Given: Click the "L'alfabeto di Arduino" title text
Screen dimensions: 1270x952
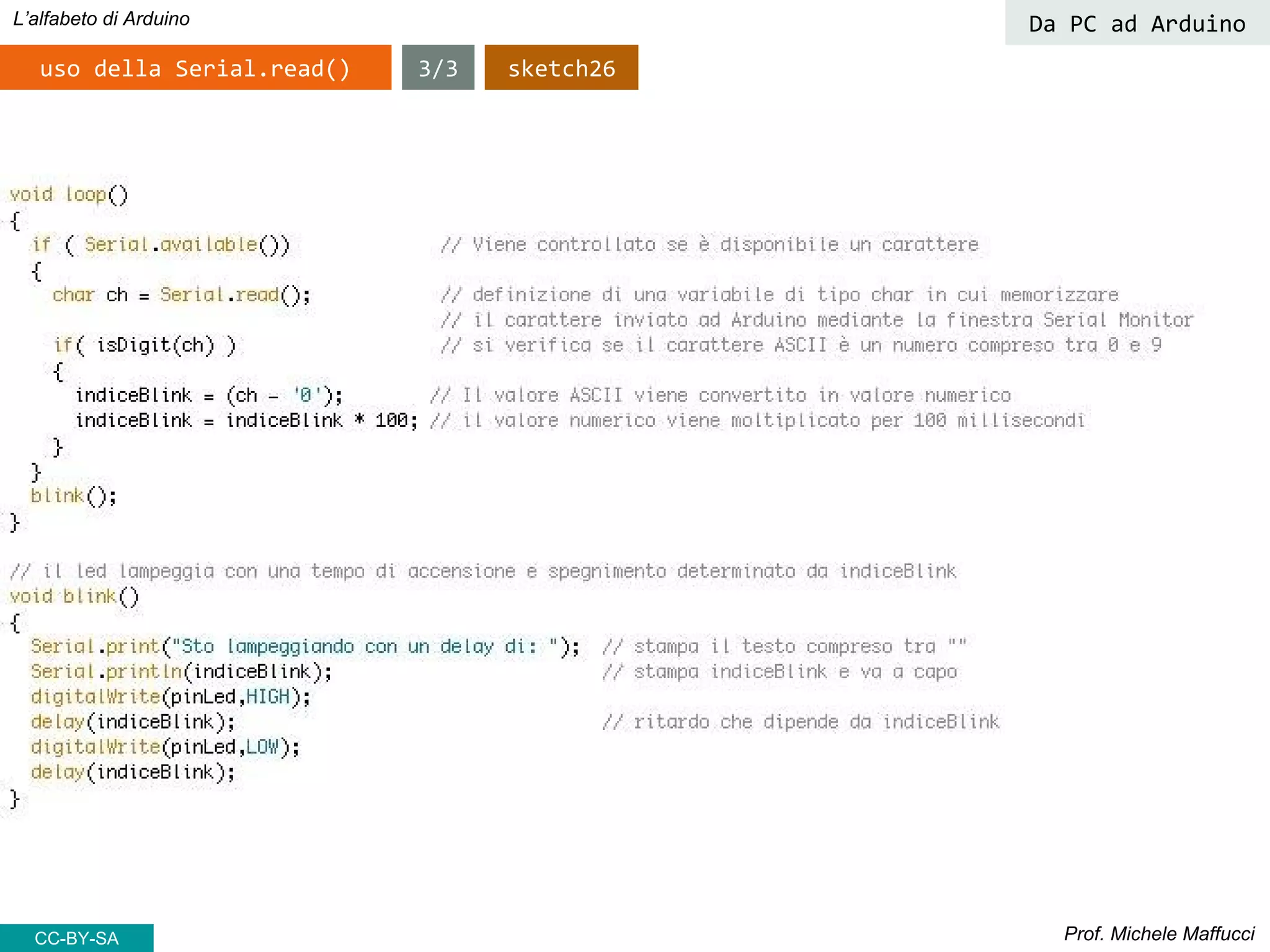Looking at the screenshot, I should (x=102, y=19).
